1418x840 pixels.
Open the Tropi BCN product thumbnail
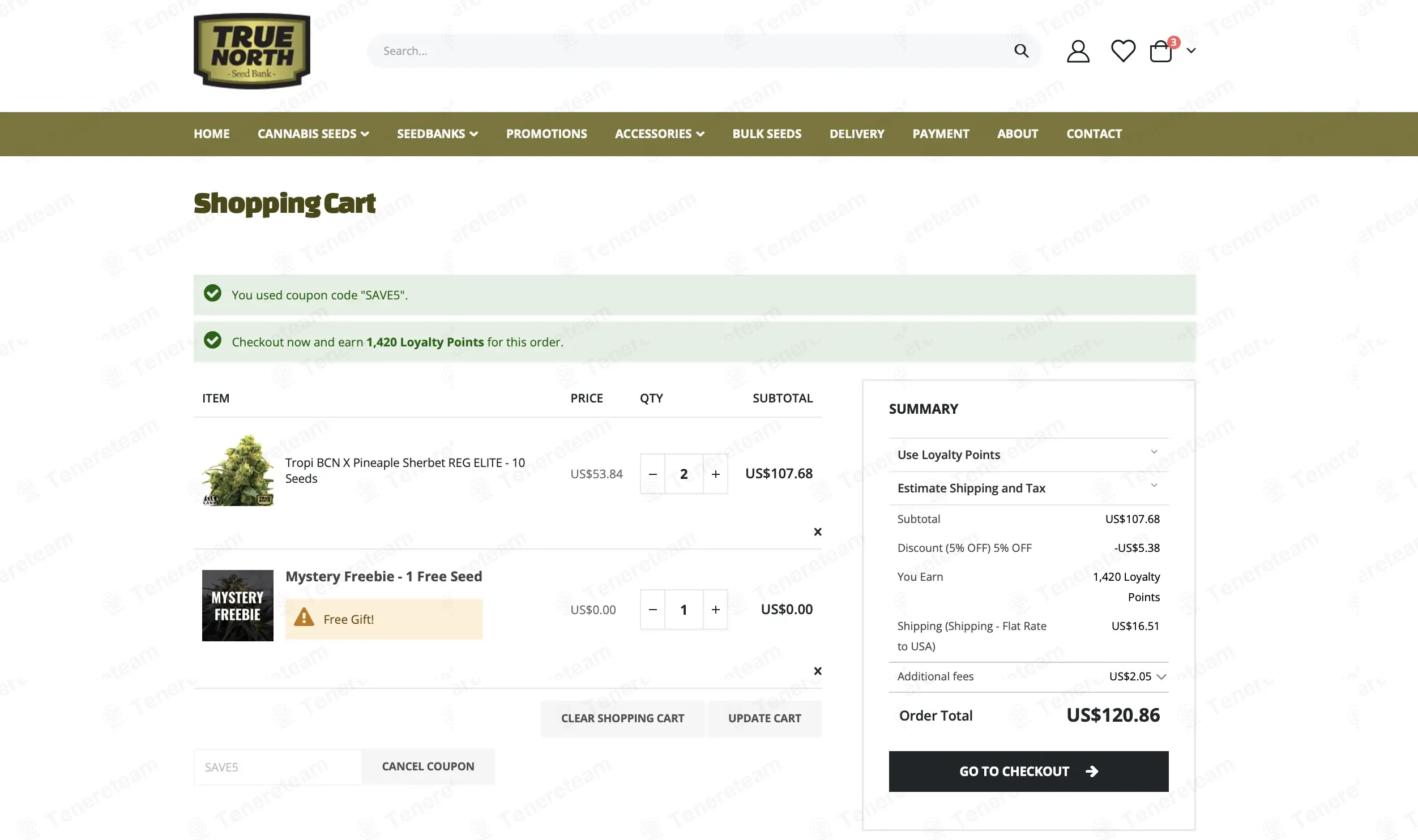[x=238, y=470]
